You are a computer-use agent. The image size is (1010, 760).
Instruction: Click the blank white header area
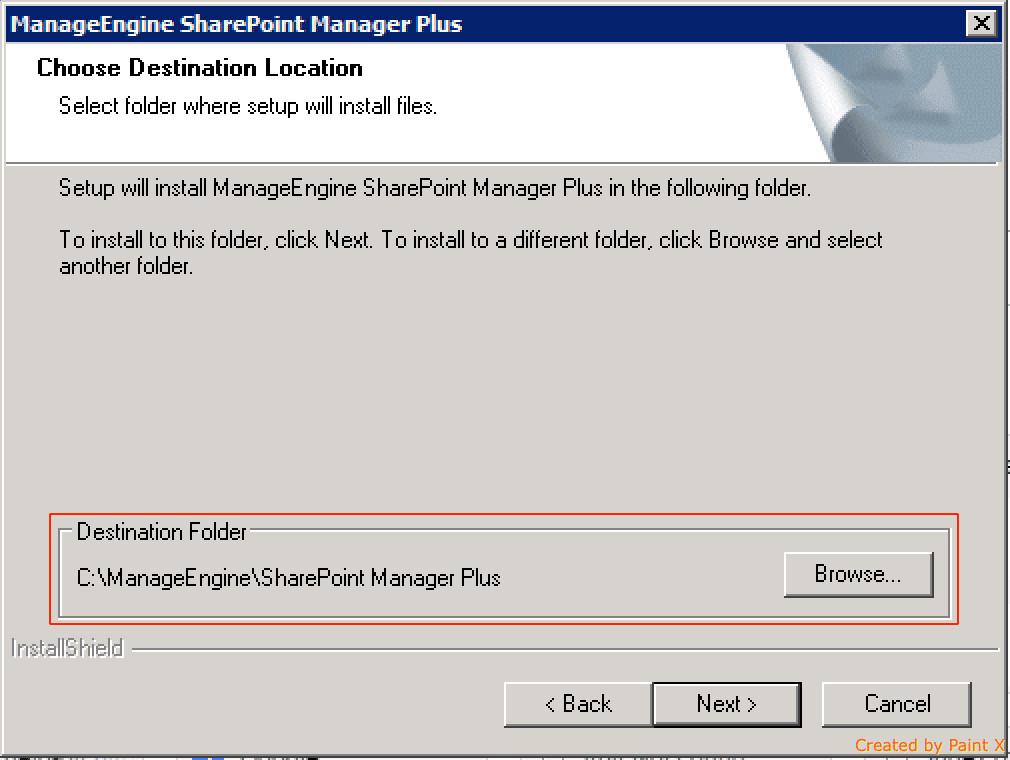(x=600, y=110)
